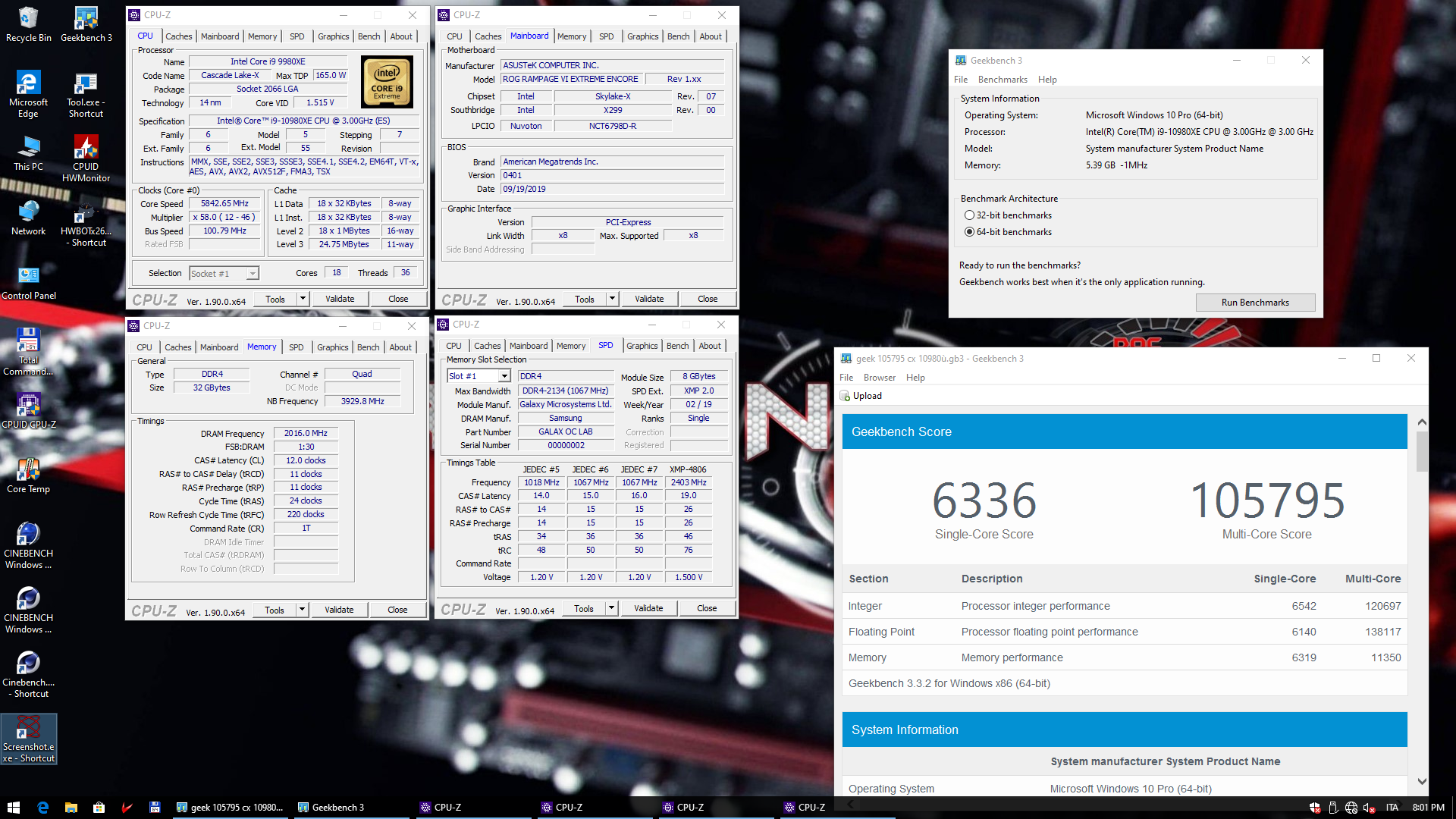Click Close in the Mainboard tab window

tap(708, 299)
